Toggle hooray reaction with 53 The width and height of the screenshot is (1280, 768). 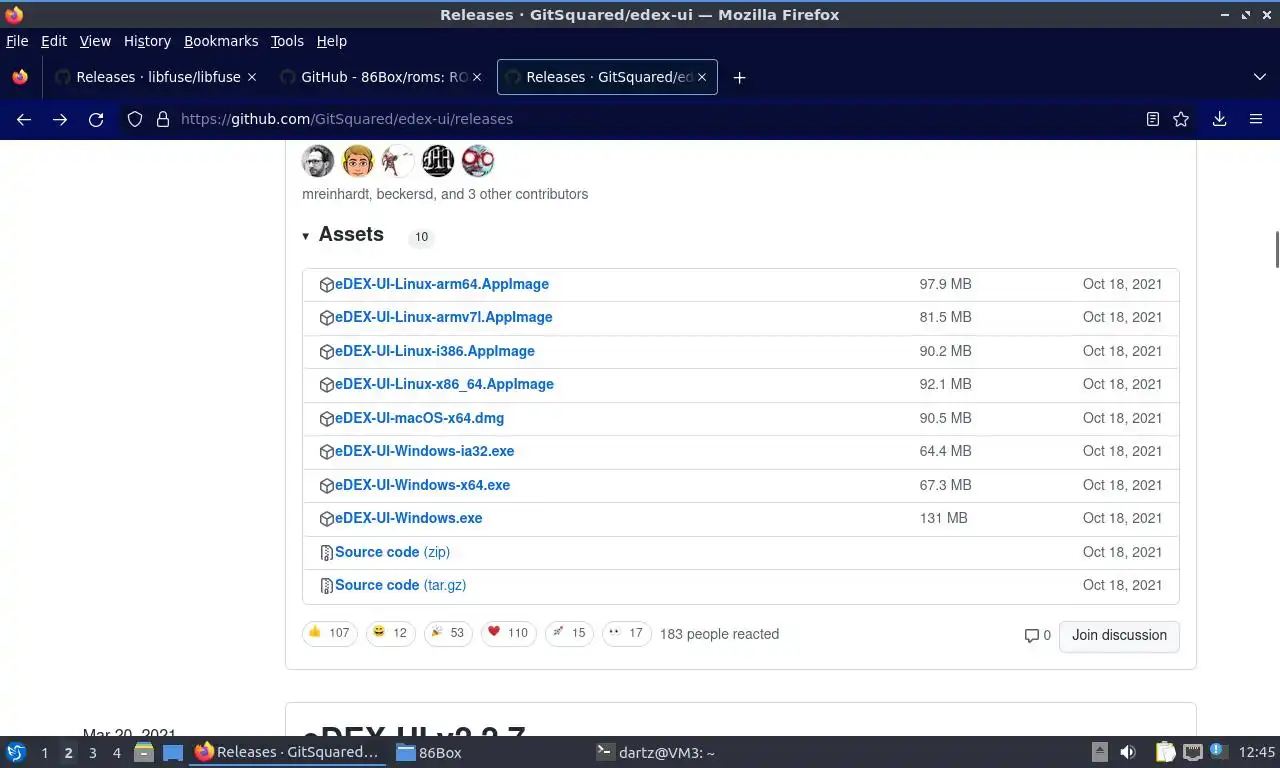coord(448,633)
